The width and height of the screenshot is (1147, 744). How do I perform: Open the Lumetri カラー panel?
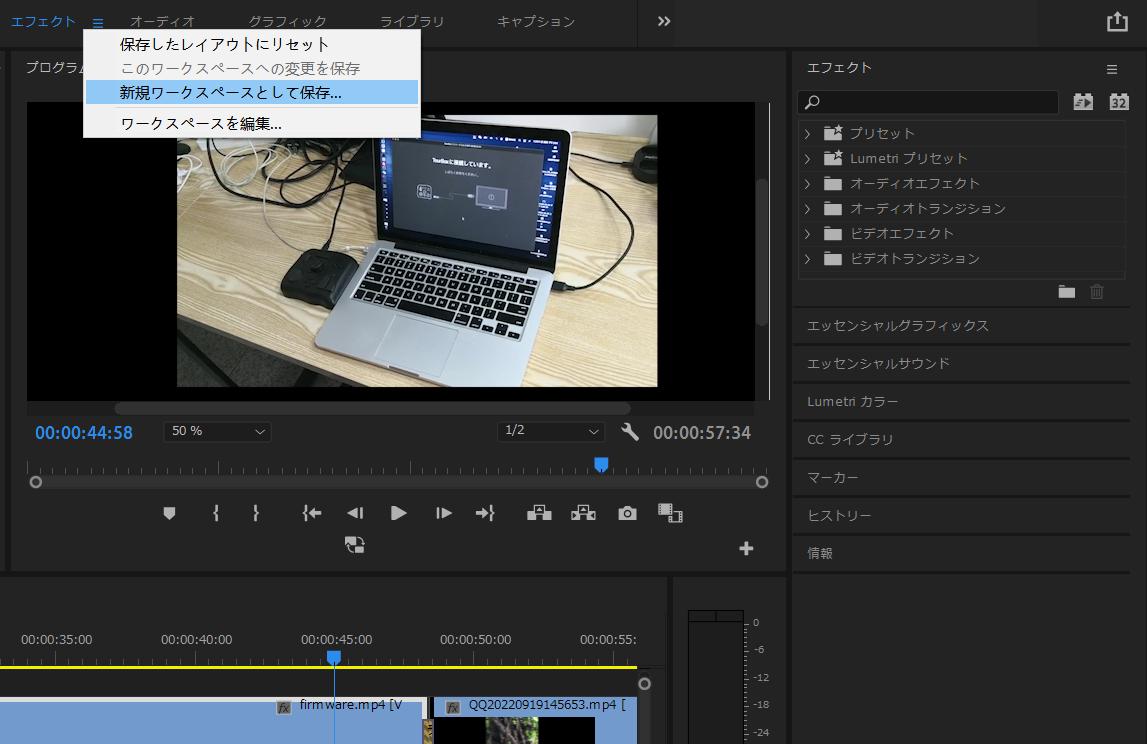[x=852, y=402]
